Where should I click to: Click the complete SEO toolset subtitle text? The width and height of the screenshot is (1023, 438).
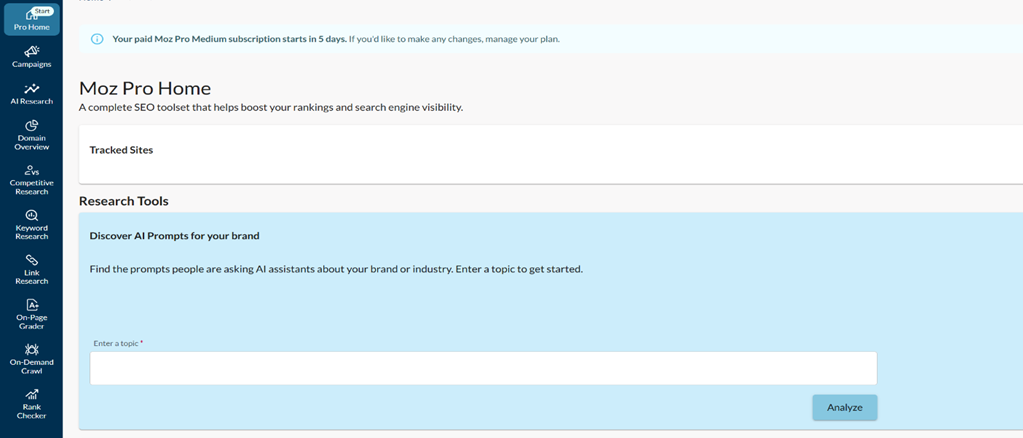click(x=271, y=108)
